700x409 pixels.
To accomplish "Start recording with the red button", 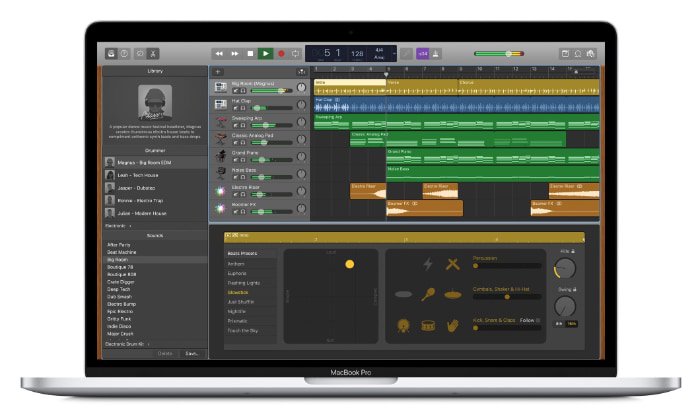I will [281, 54].
